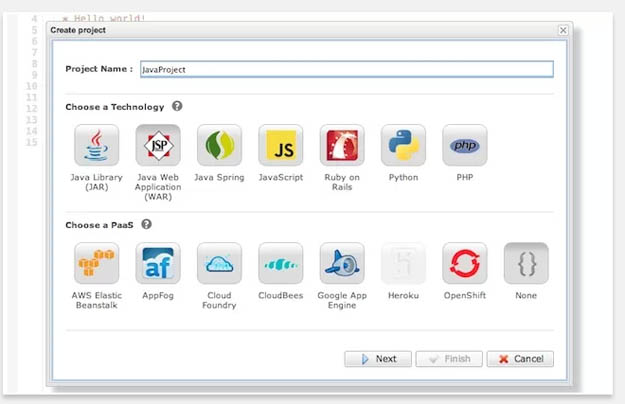
Task: Choose the Heroku PaaS icon
Action: pos(403,263)
